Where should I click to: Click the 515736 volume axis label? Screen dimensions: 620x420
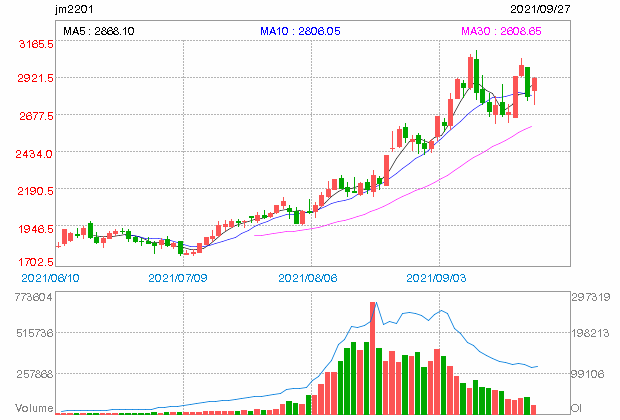coord(35,333)
